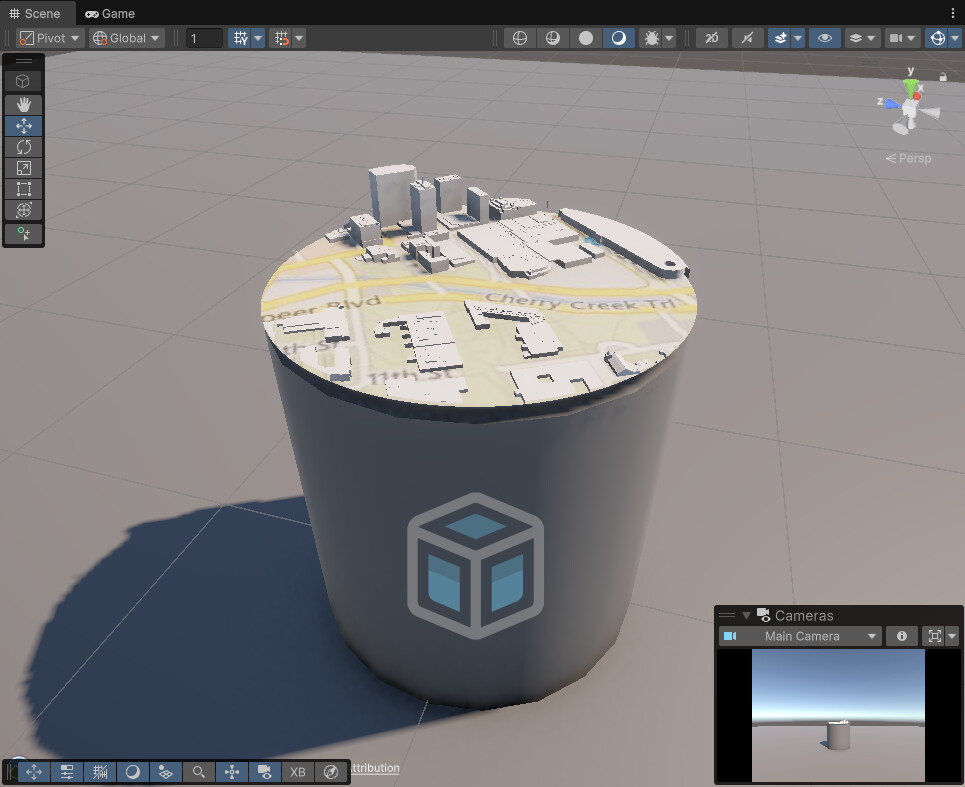Select the Hand view tool
Viewport: 965px width, 787px height.
pos(23,105)
